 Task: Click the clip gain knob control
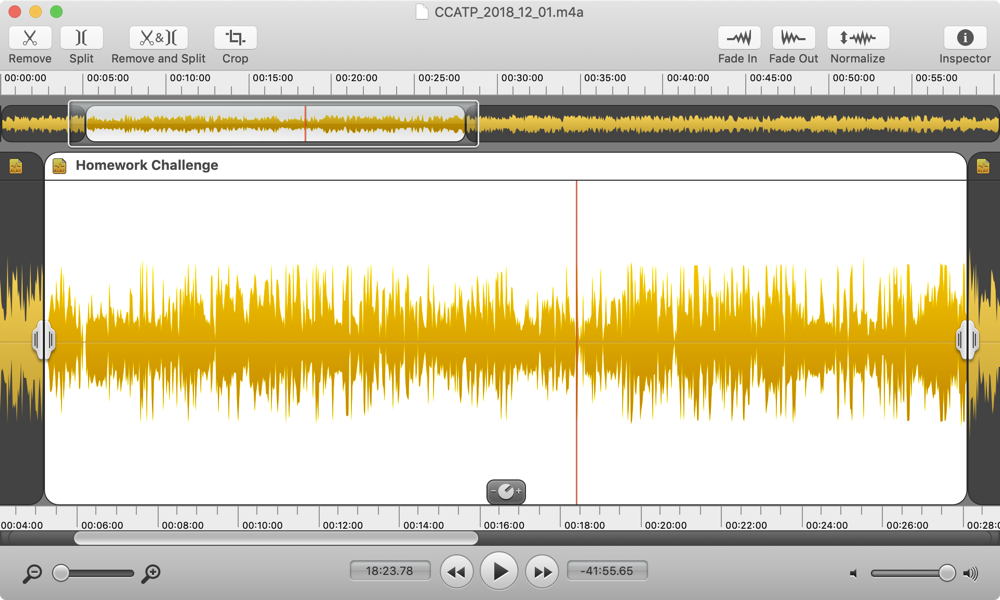(506, 491)
